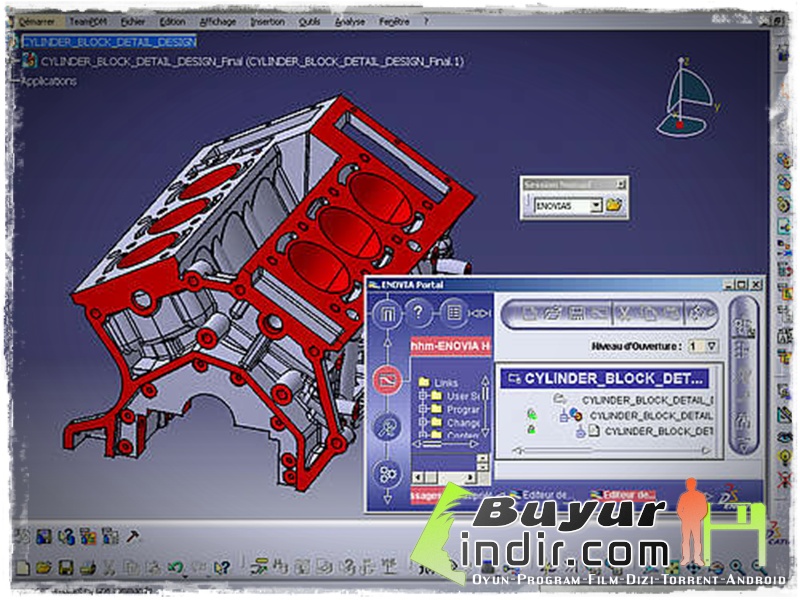Click the ENOVIA help question mark icon
This screenshot has width=800, height=600.
click(x=416, y=310)
